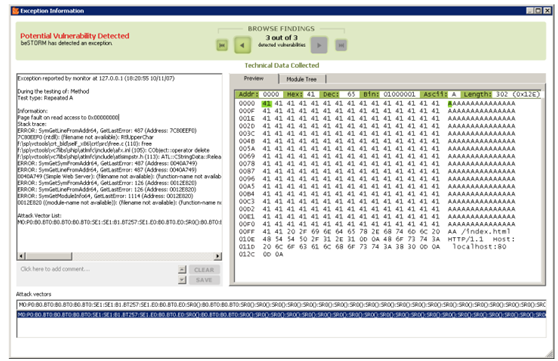558x361 pixels.
Task: Click 'Potential Vulnerability Detected' heading
Action: (x=75, y=36)
